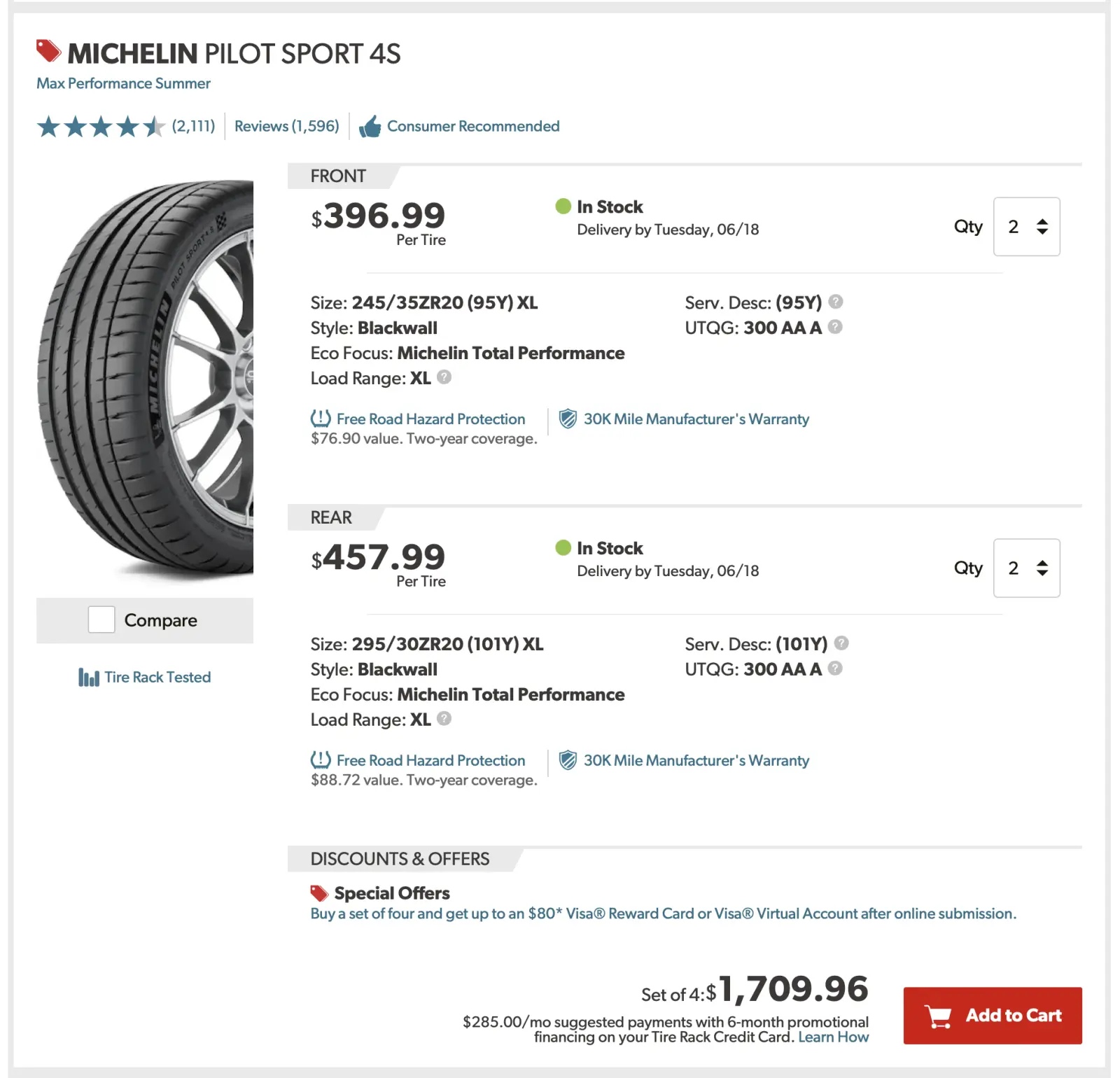Click the star rating display
This screenshot has height=1078, width=1120.
101,127
